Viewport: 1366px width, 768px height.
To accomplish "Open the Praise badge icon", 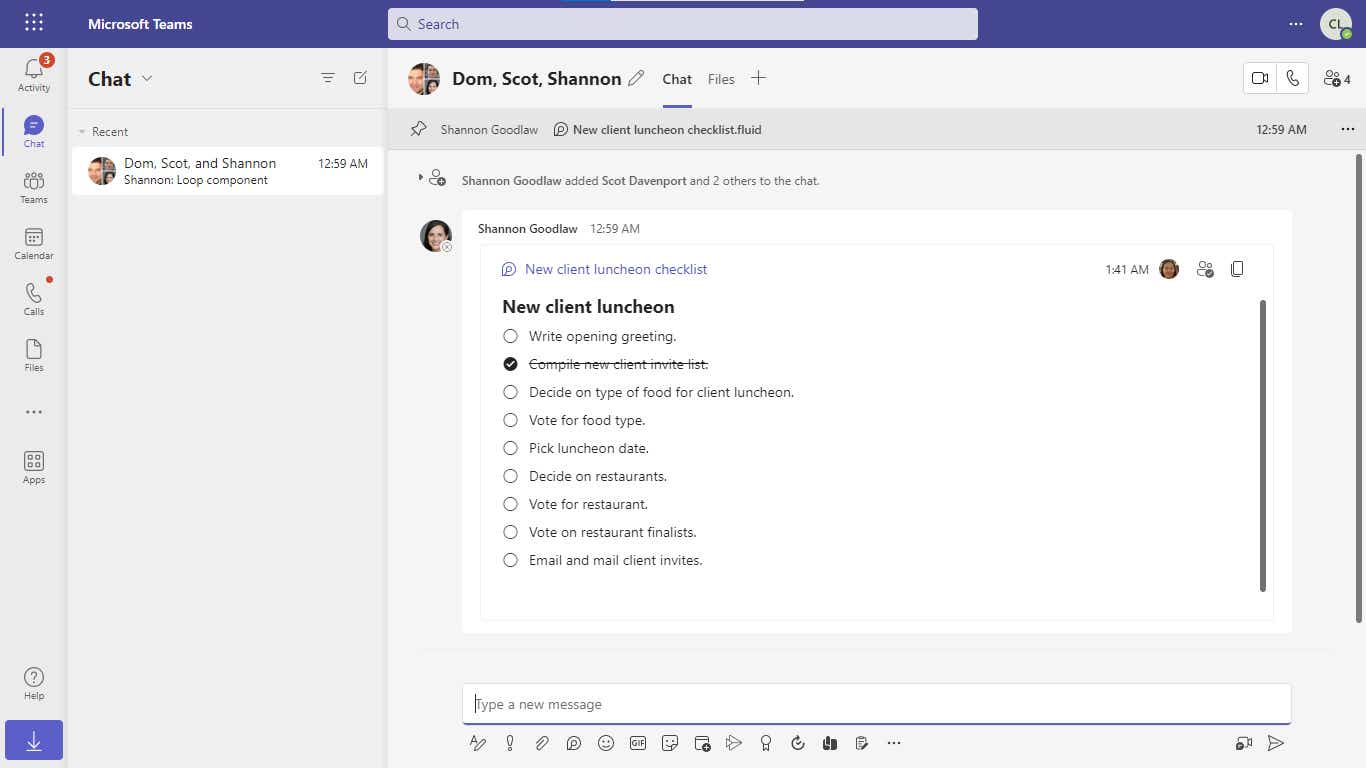I will [x=766, y=743].
